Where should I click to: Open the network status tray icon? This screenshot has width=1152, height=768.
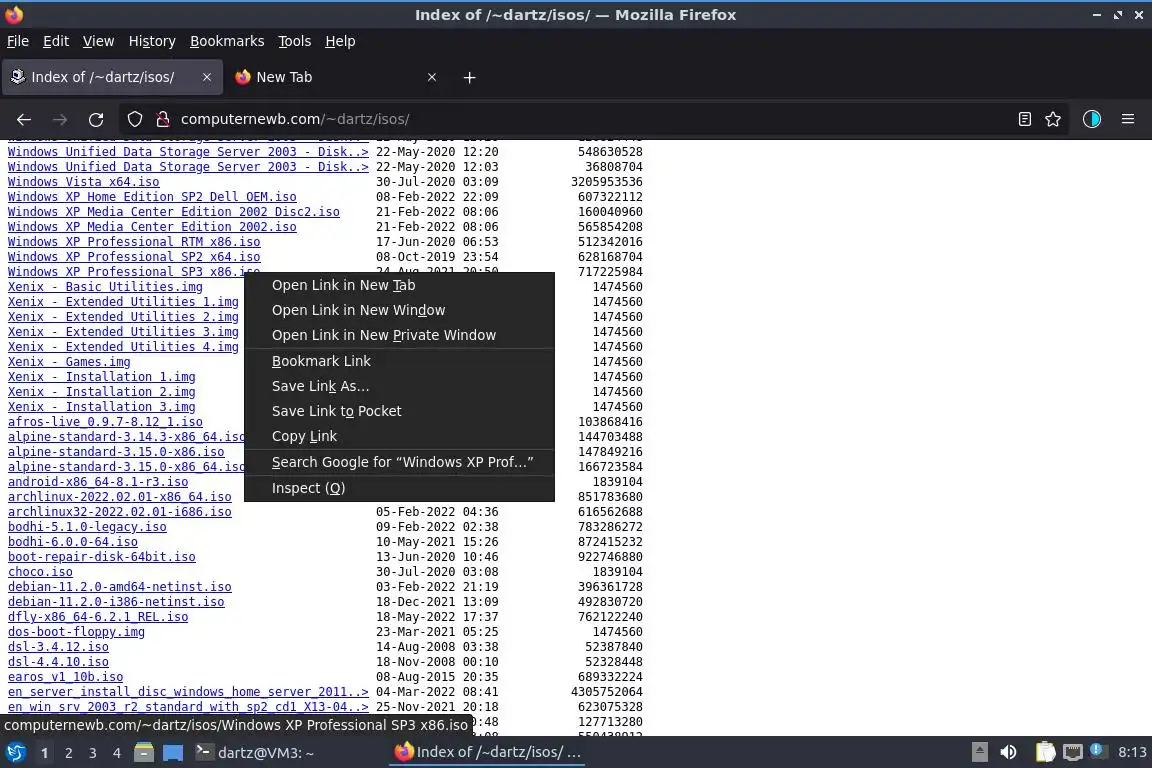point(1073,752)
